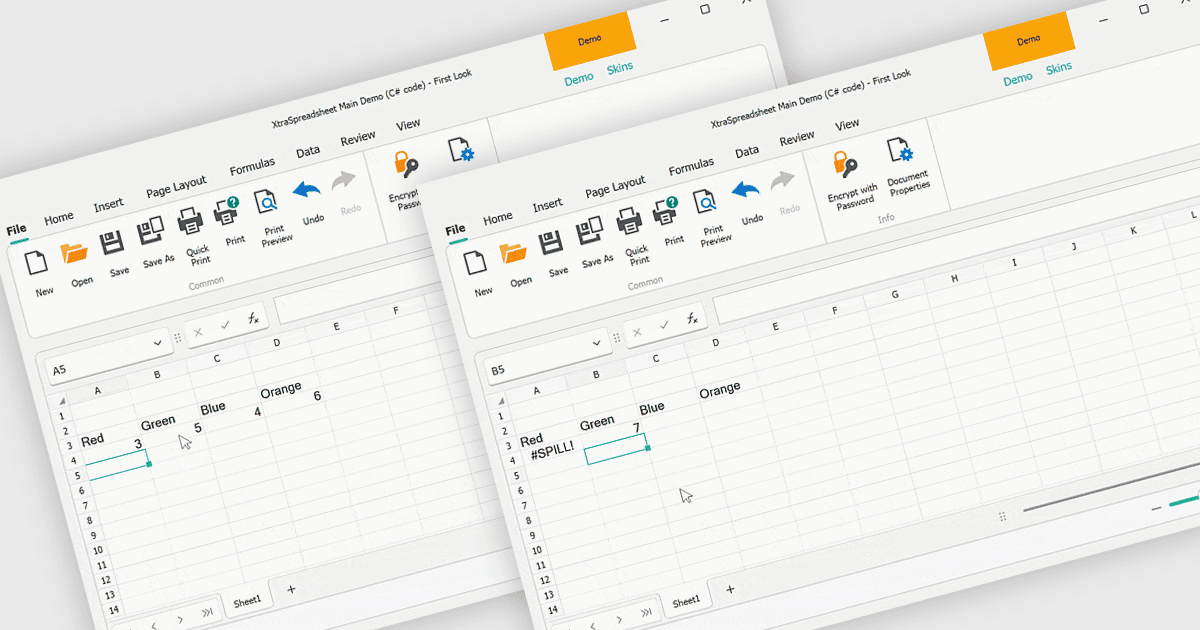Switch to the Home tab in the front window
Viewport: 1200px width, 630px height.
click(497, 218)
